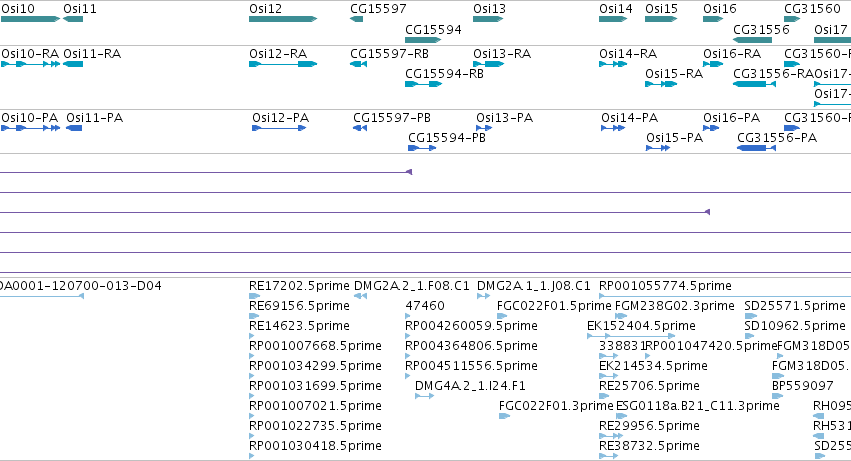Select the Osi13 gene label

tap(490, 9)
